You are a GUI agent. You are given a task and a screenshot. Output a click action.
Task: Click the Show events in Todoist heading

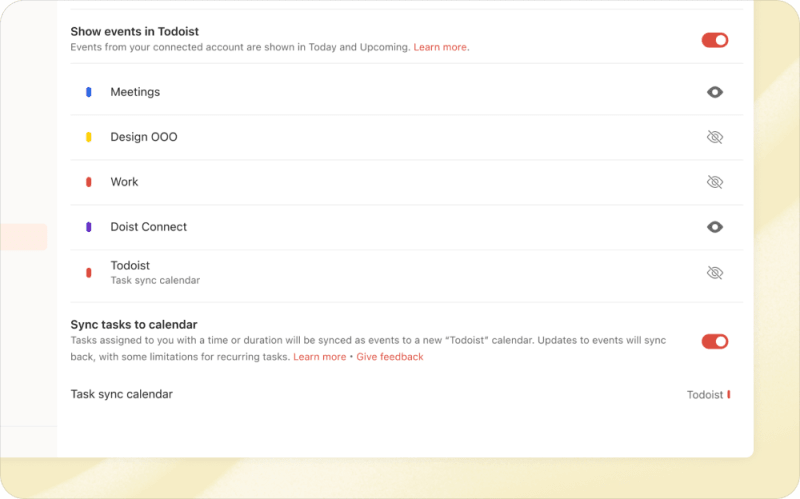135,31
